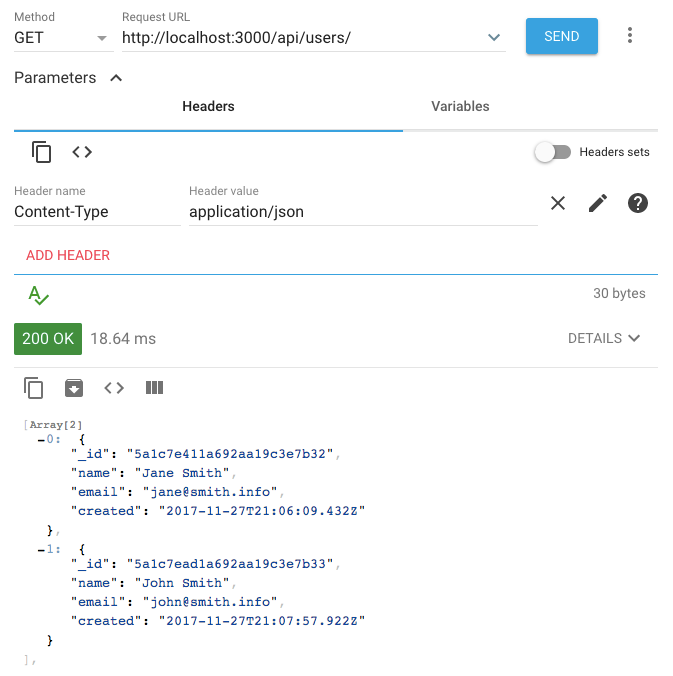Open the three-dot more options menu

click(630, 36)
